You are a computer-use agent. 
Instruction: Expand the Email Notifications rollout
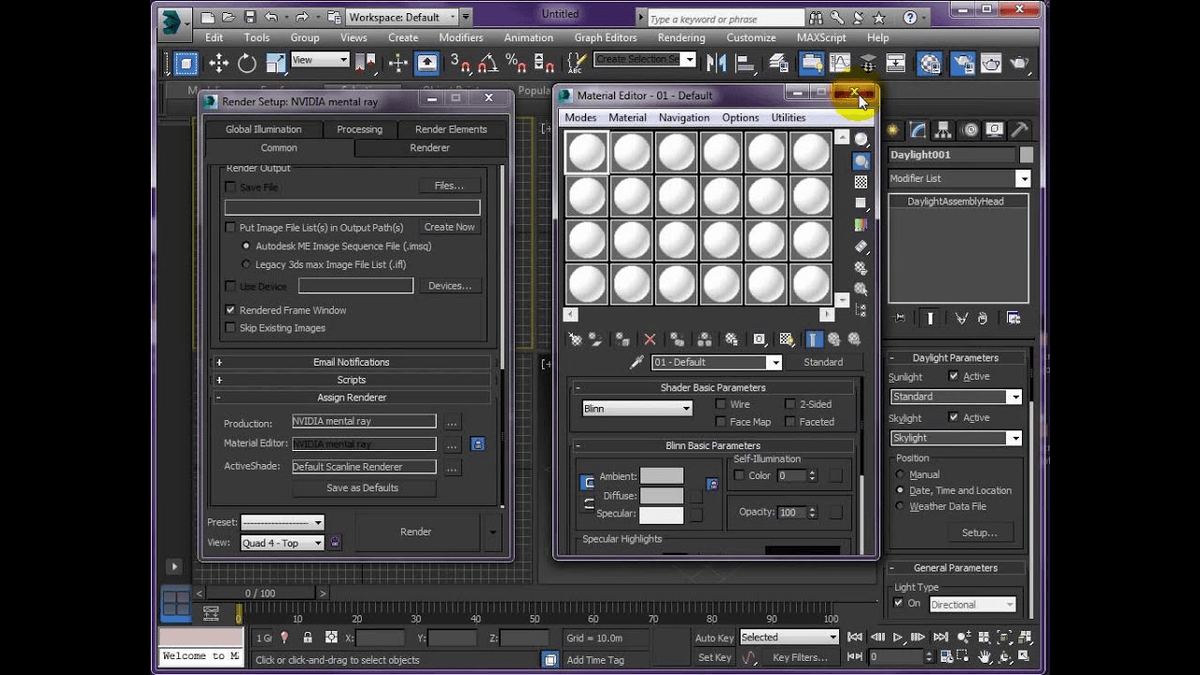[x=351, y=361]
